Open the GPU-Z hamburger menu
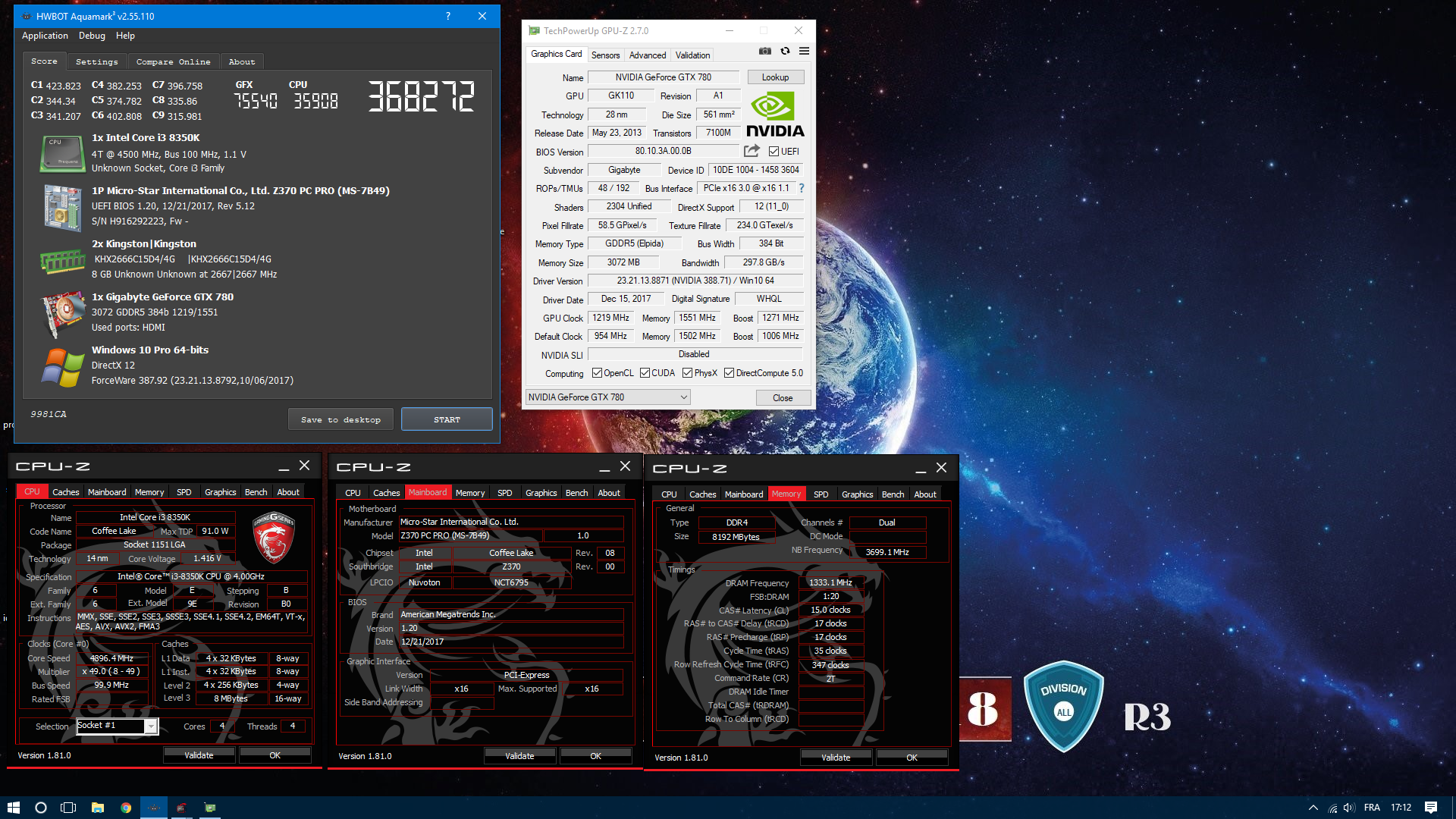The image size is (1456, 819). point(804,51)
